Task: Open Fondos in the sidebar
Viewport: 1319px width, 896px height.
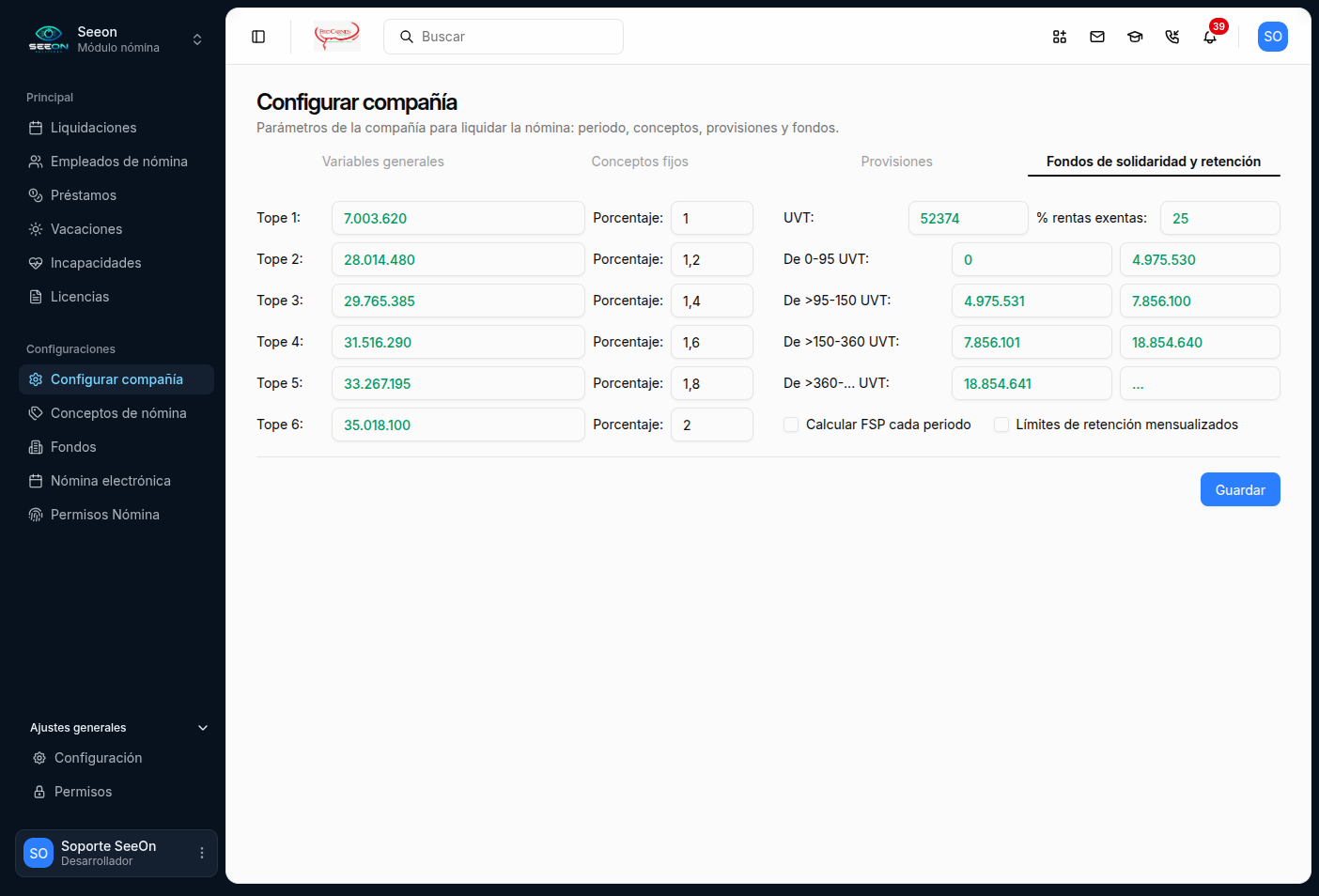Action: 116,447
